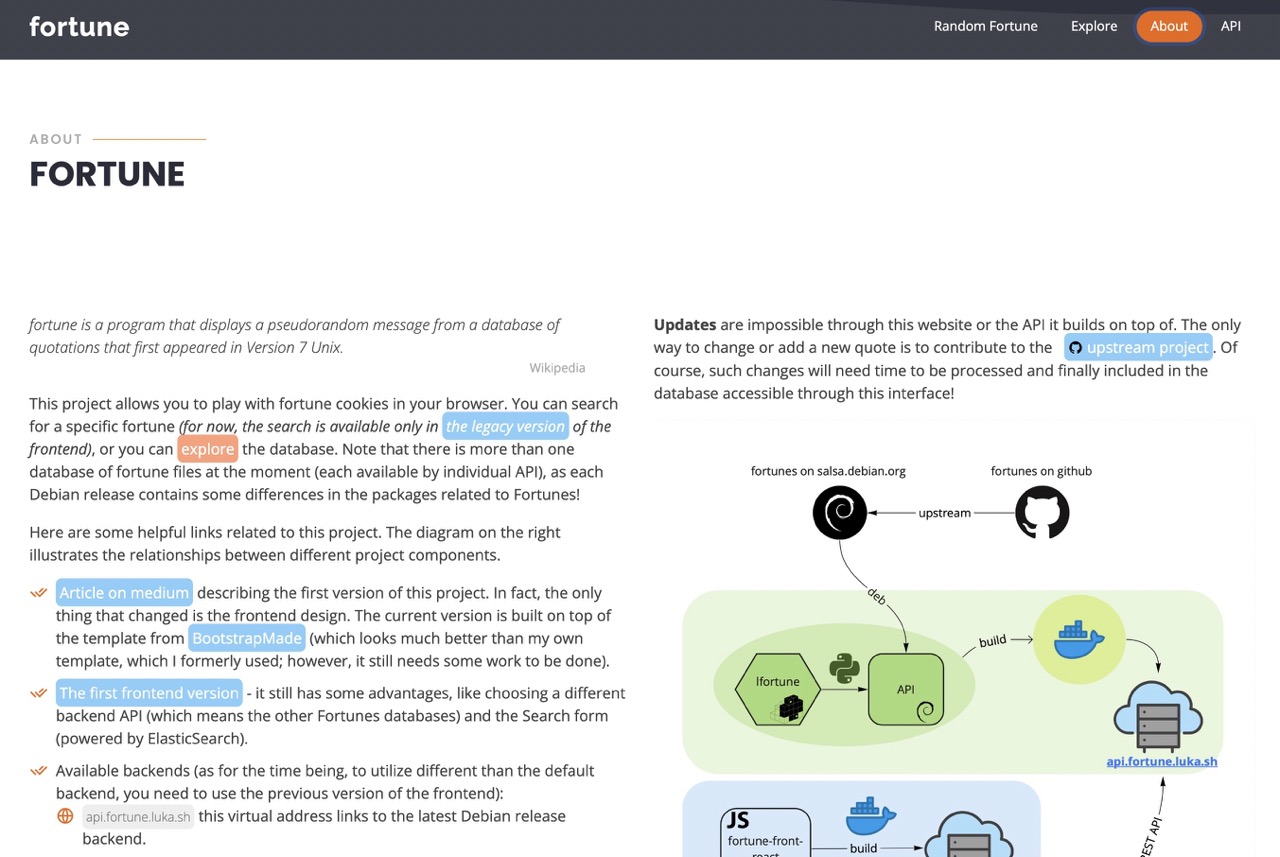Go to the Explore nav item
Screen dimensions: 1280x857
coord(1093,26)
